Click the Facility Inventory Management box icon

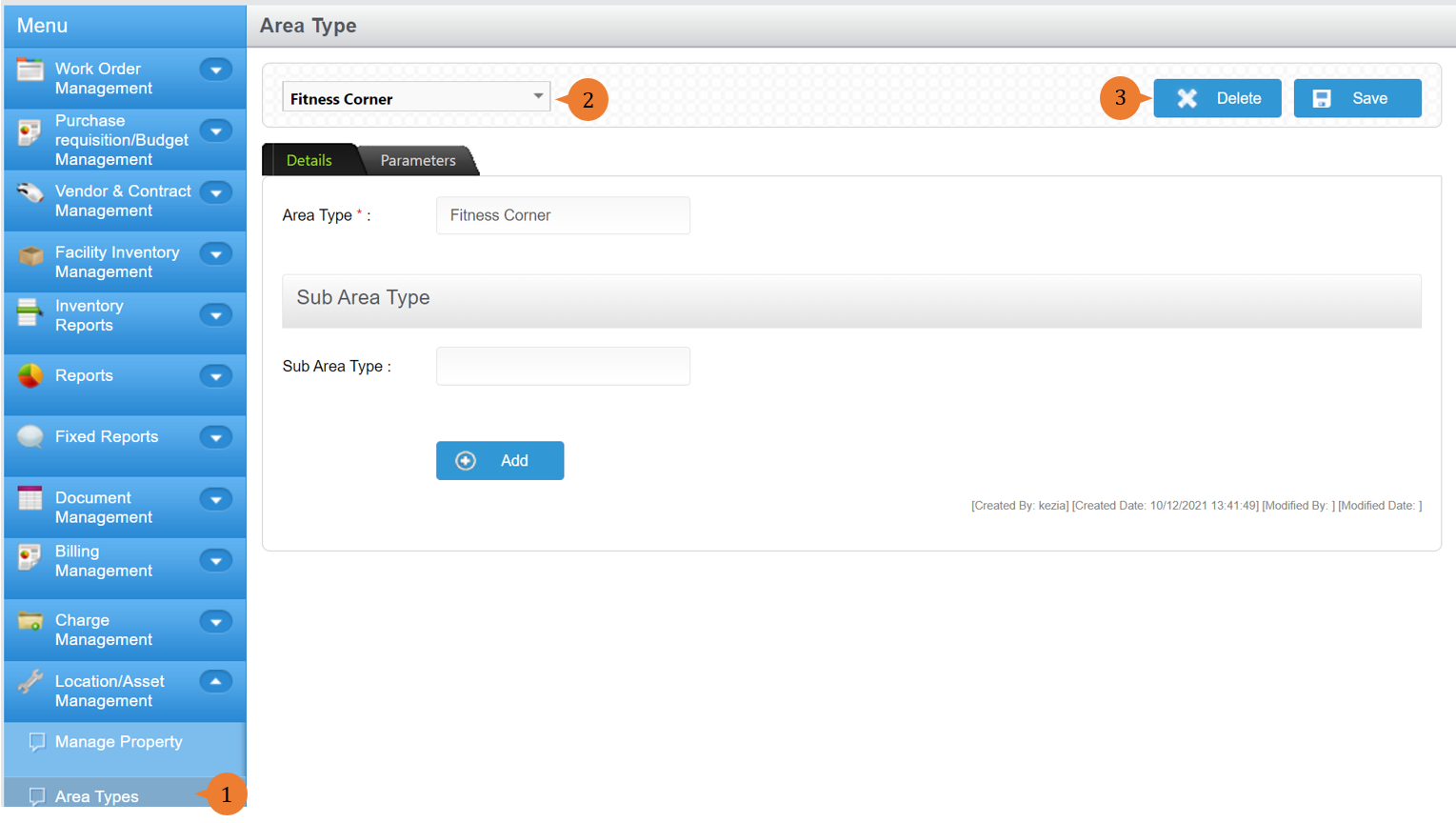click(x=30, y=255)
